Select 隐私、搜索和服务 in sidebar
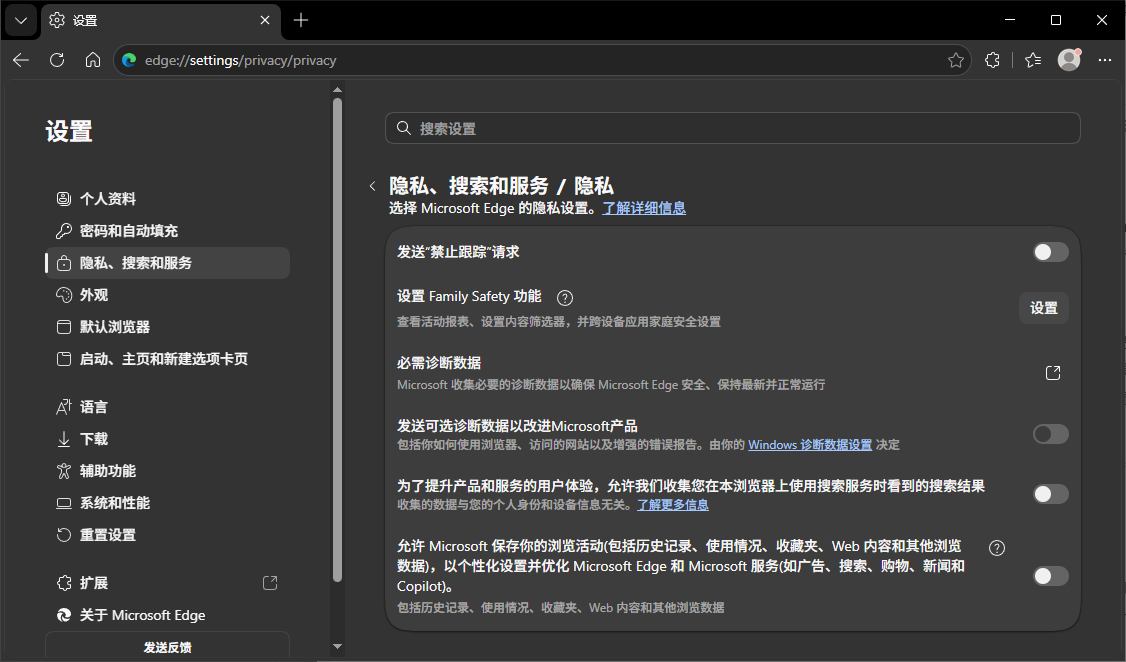 (167, 263)
